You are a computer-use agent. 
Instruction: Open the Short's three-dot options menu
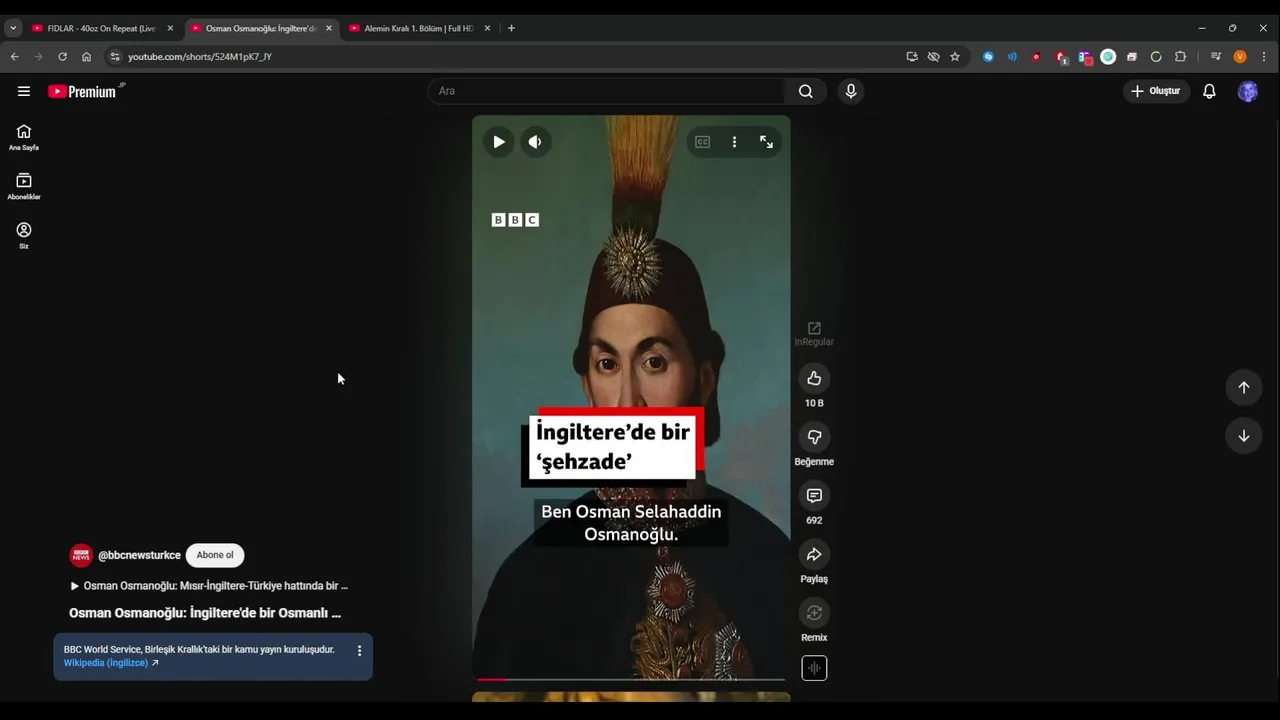pyautogui.click(x=734, y=142)
